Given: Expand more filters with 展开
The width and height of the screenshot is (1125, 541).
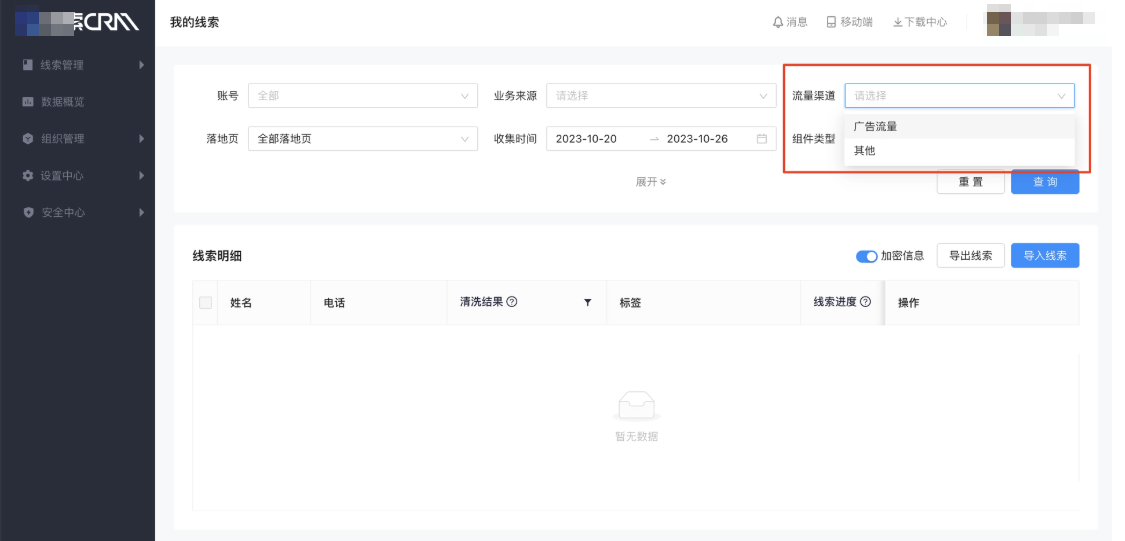Looking at the screenshot, I should pyautogui.click(x=651, y=182).
